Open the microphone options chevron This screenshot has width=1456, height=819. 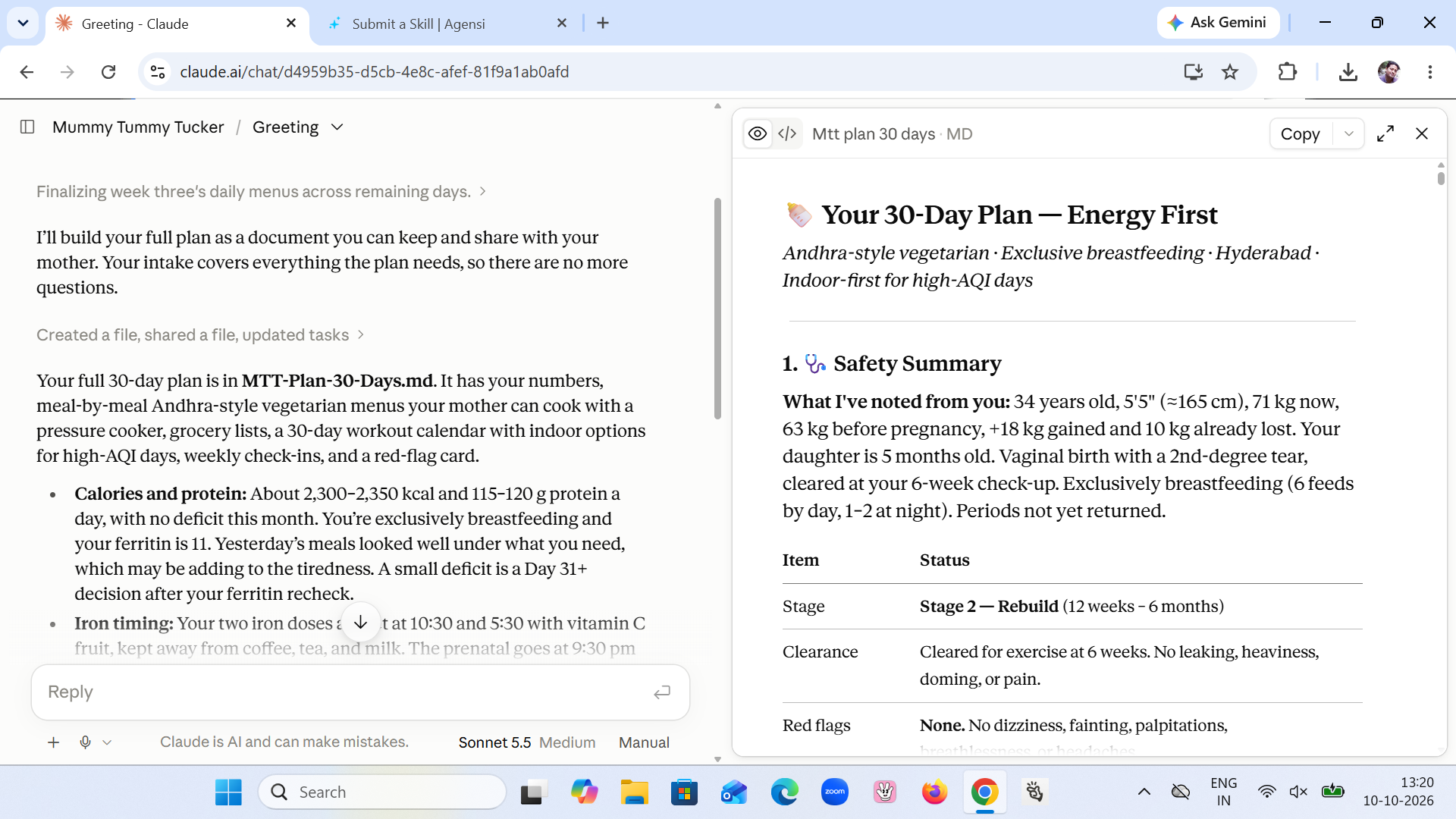[x=107, y=742]
